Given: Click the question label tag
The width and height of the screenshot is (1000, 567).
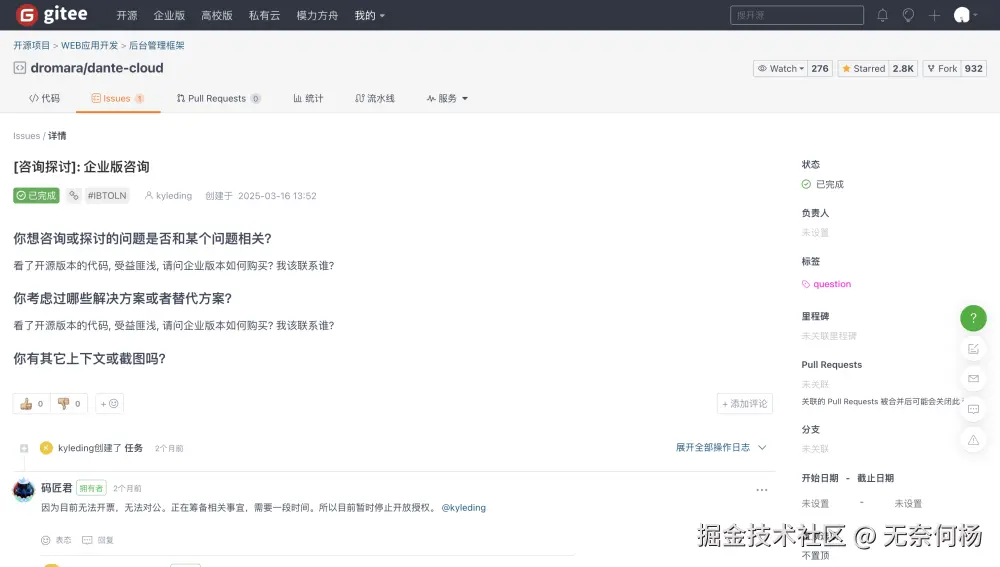Looking at the screenshot, I should tap(827, 284).
